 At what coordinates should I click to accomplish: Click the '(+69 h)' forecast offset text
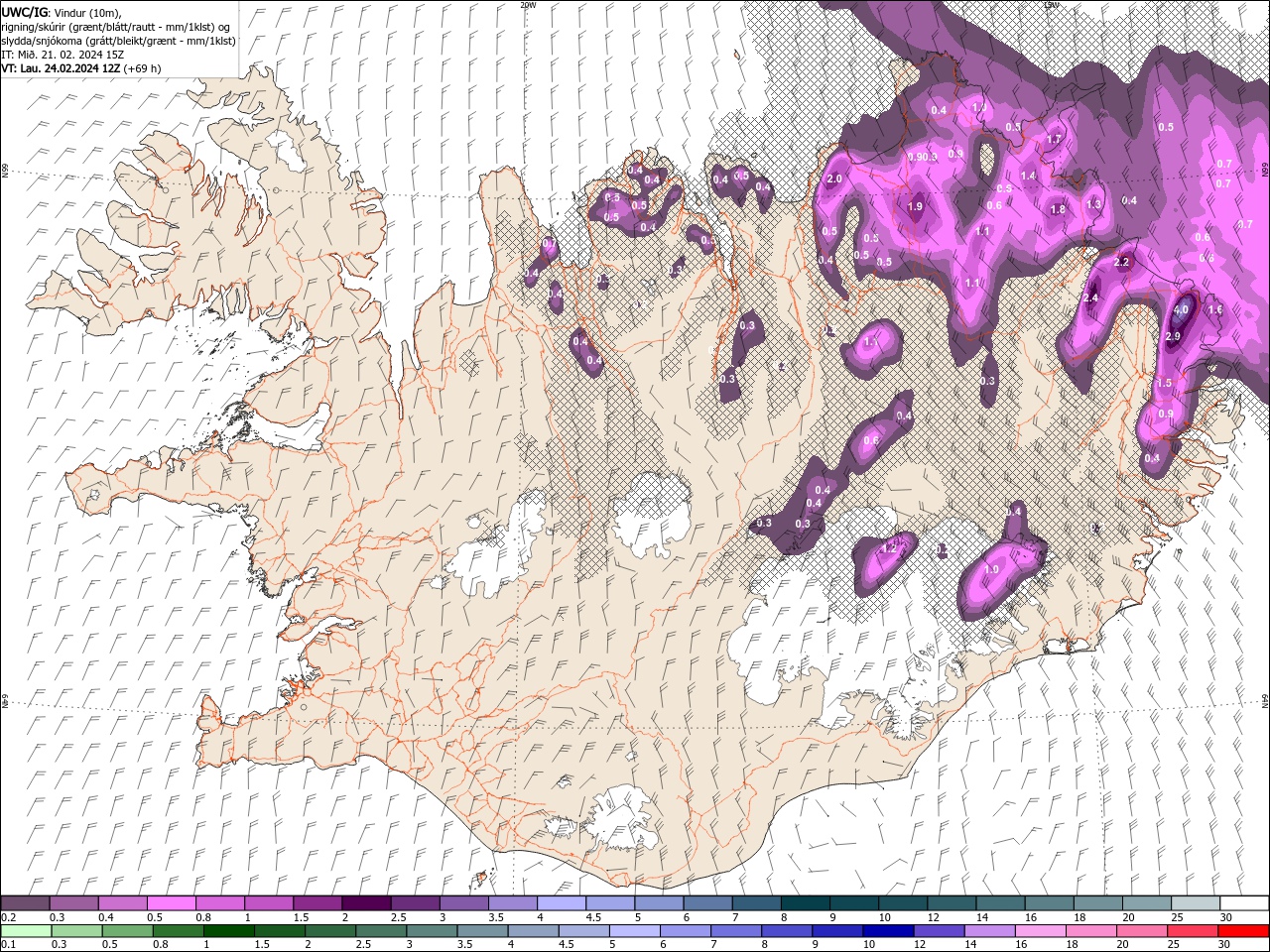pyautogui.click(x=143, y=68)
